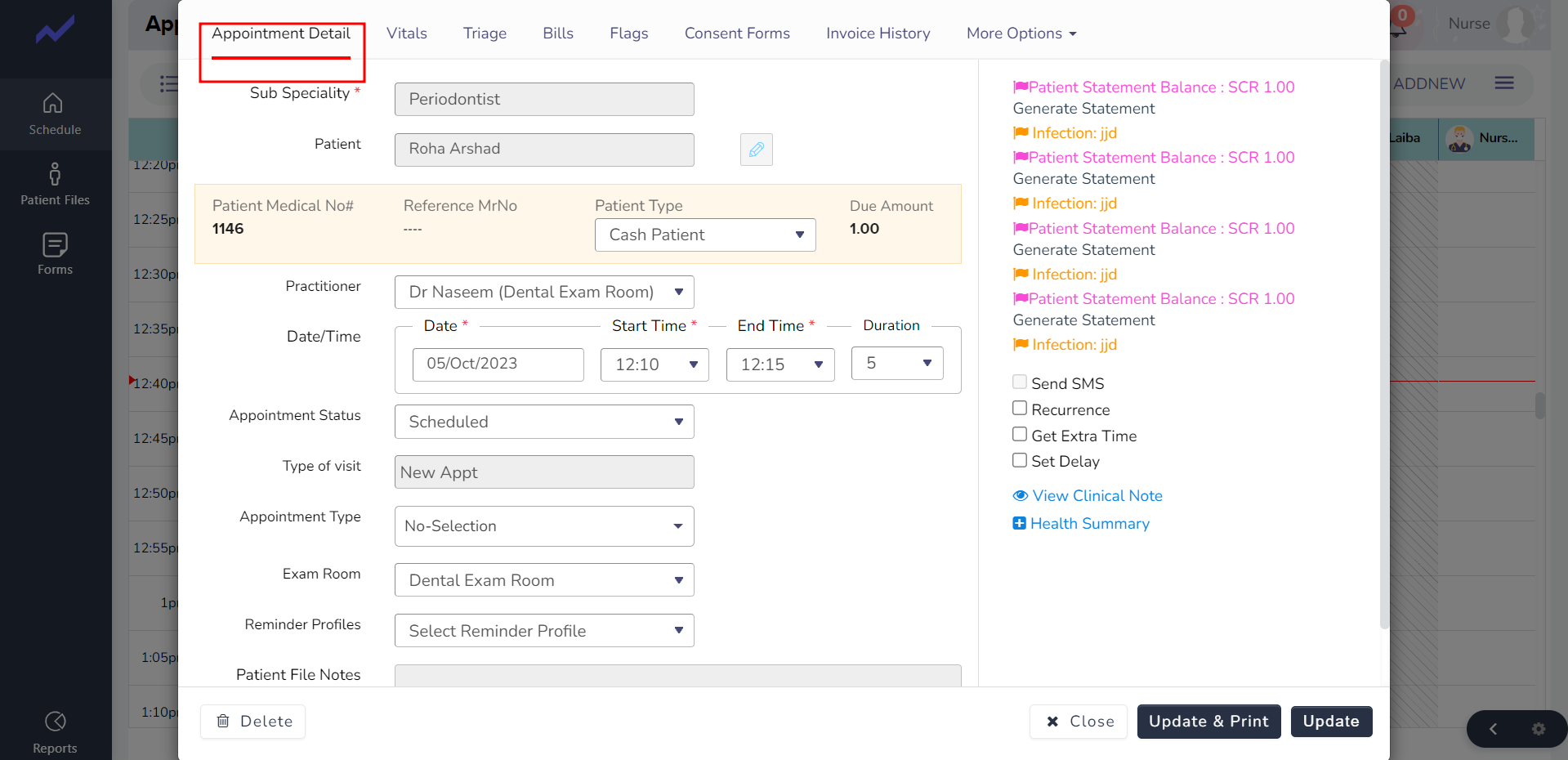The width and height of the screenshot is (1568, 760).
Task: Switch to the Vitals tab
Action: [407, 34]
